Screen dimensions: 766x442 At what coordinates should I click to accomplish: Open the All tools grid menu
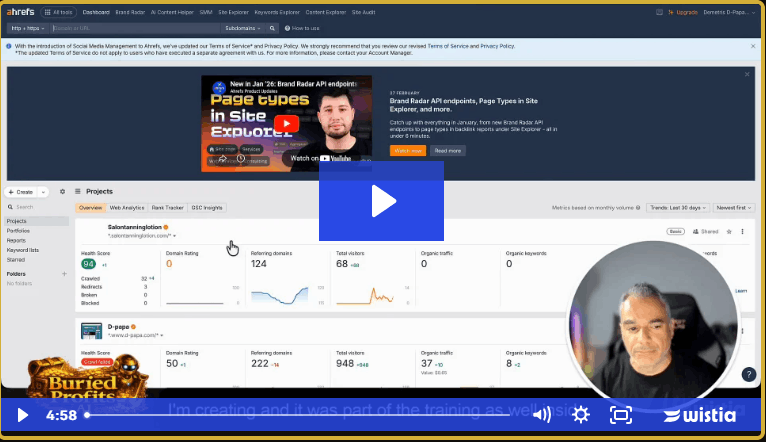(x=59, y=13)
